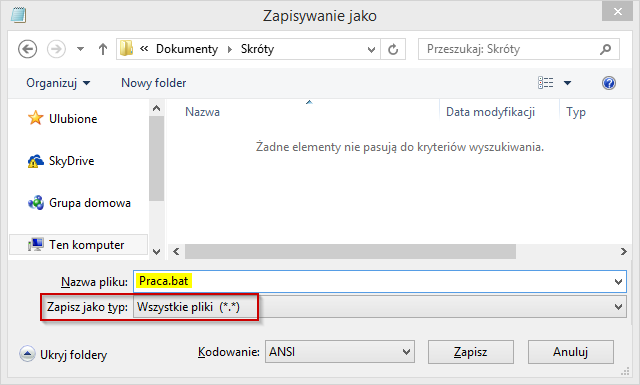Select Ulubione in the navigation pane
This screenshot has height=385, width=640.
[x=73, y=119]
